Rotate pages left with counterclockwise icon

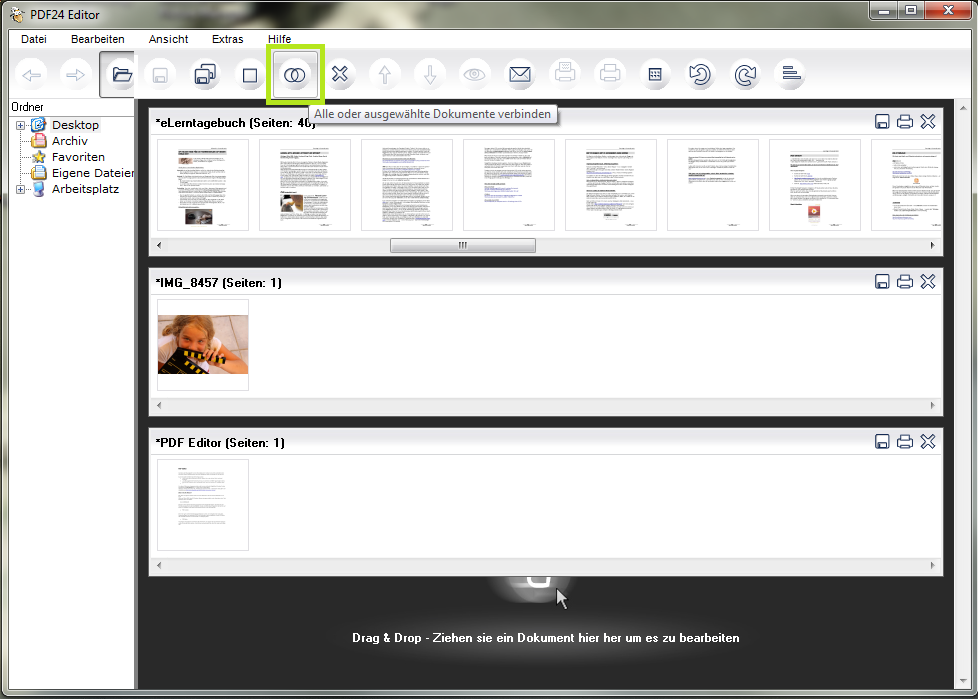tap(700, 75)
